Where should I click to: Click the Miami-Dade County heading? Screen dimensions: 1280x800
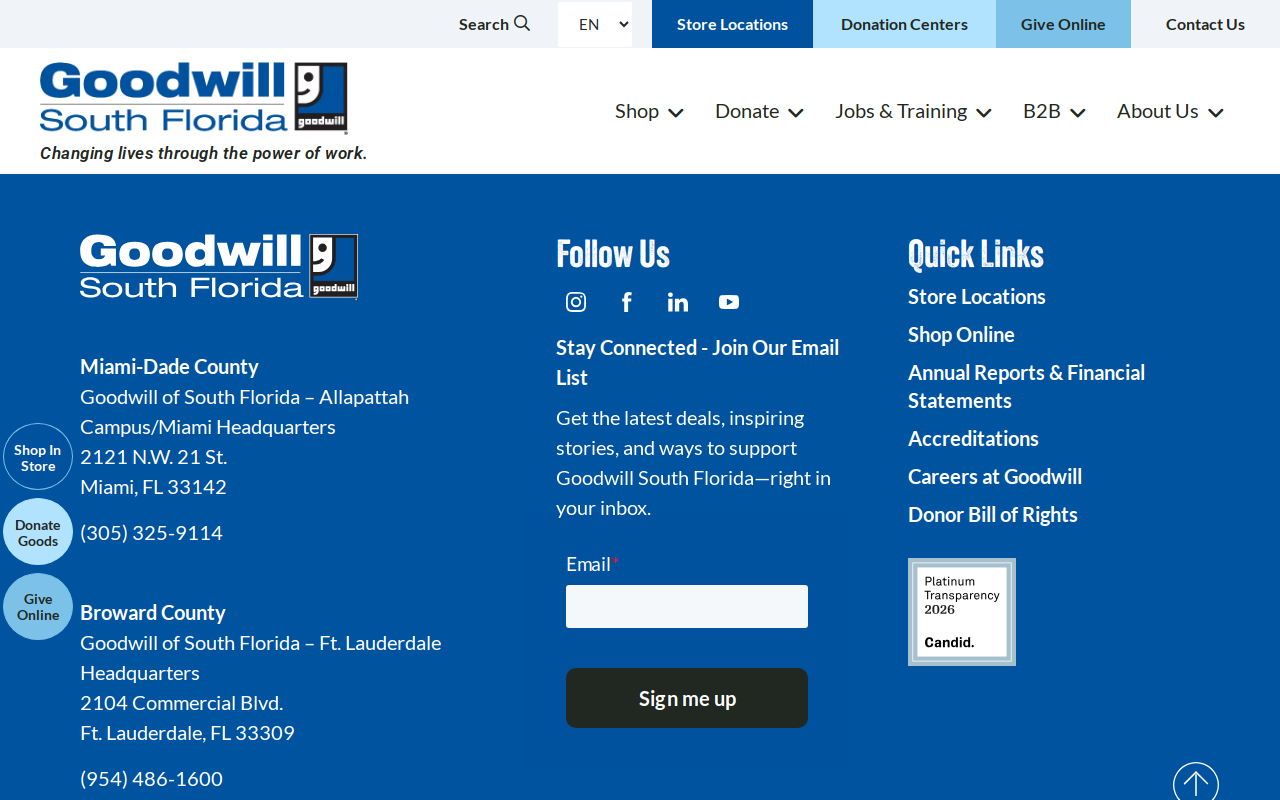point(169,367)
